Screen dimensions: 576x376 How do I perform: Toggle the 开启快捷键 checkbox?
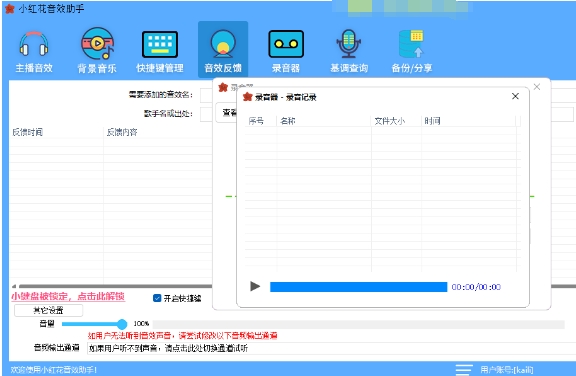pyautogui.click(x=157, y=298)
